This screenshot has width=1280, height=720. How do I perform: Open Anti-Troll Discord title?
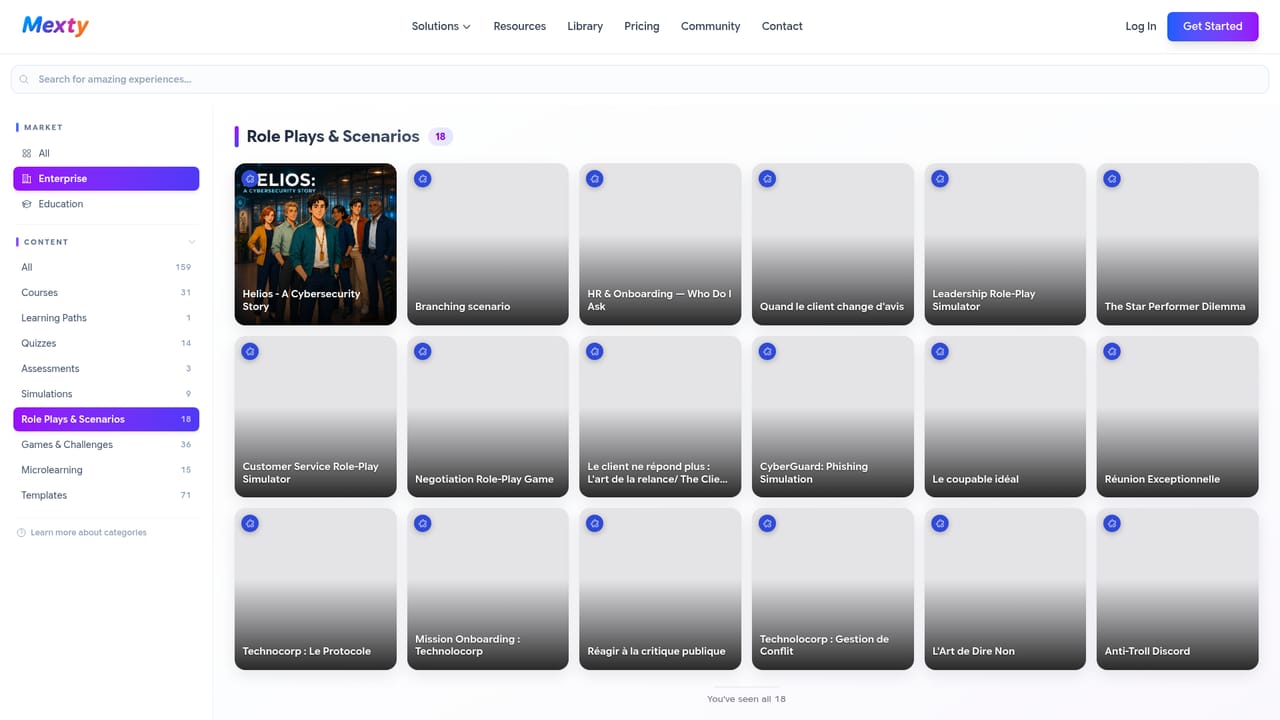click(1147, 651)
